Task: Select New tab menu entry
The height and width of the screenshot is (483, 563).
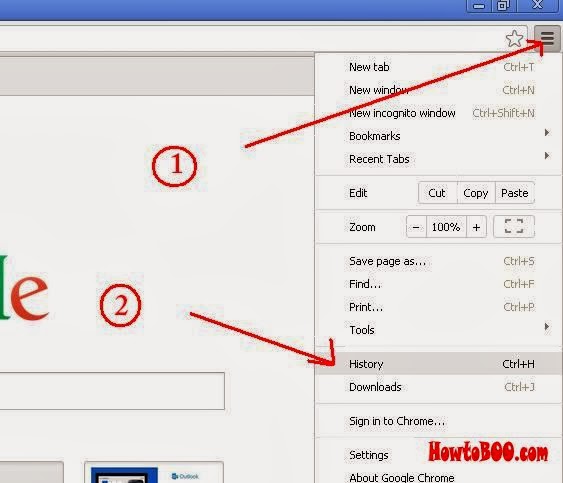Action: coord(438,67)
